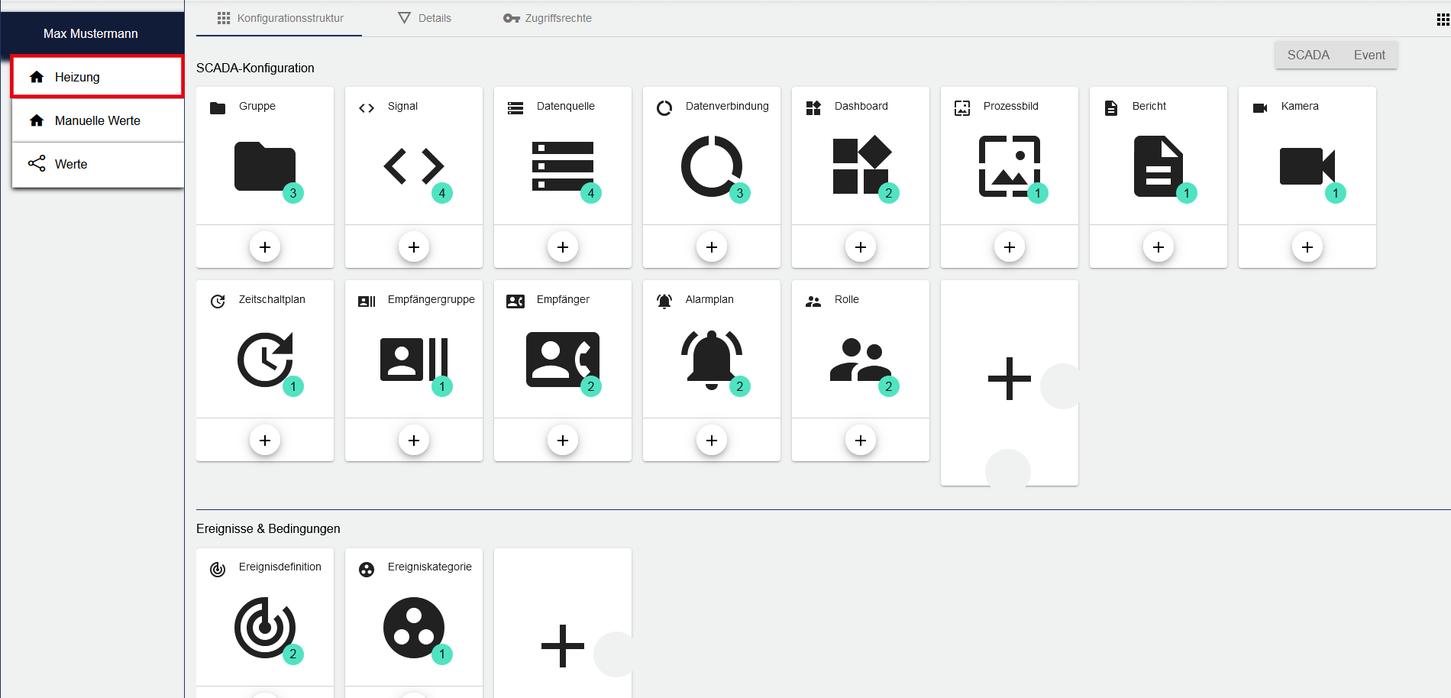Click the Ereignisdefinition radar icon
This screenshot has height=698, width=1451.
264,627
